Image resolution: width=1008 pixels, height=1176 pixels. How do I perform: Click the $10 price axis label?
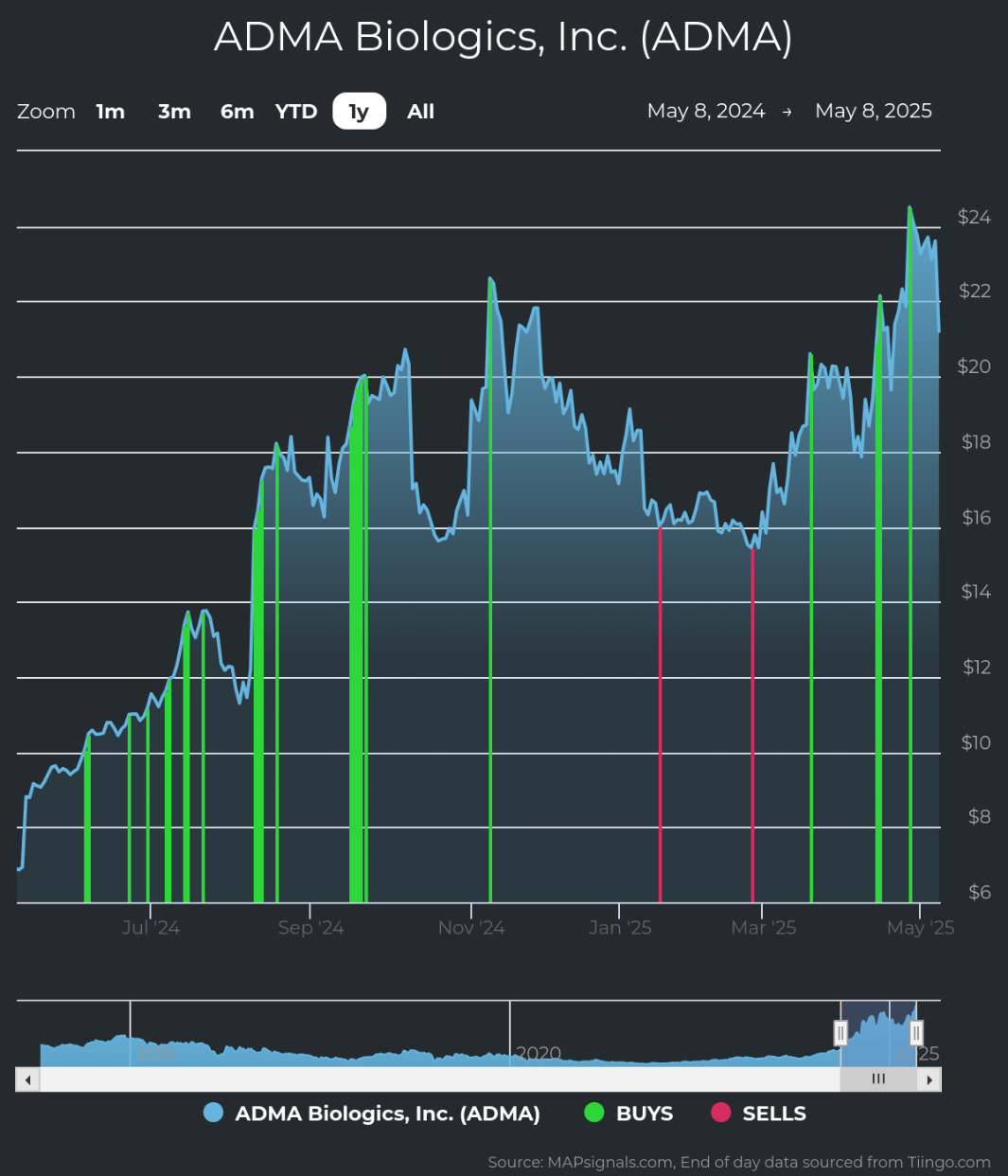tap(976, 742)
